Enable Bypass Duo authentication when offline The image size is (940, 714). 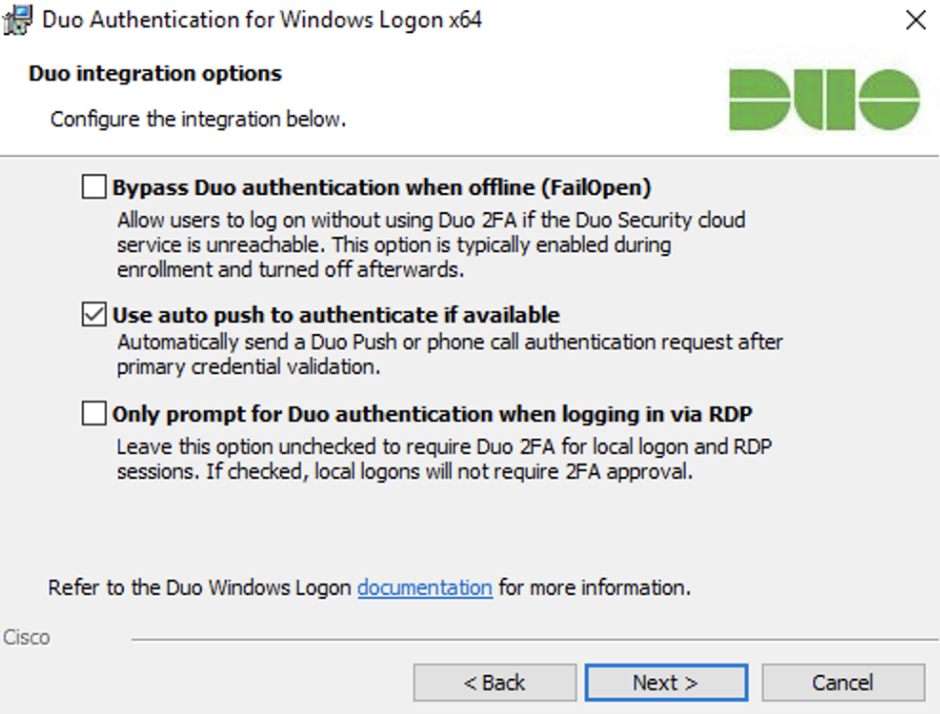[94, 186]
